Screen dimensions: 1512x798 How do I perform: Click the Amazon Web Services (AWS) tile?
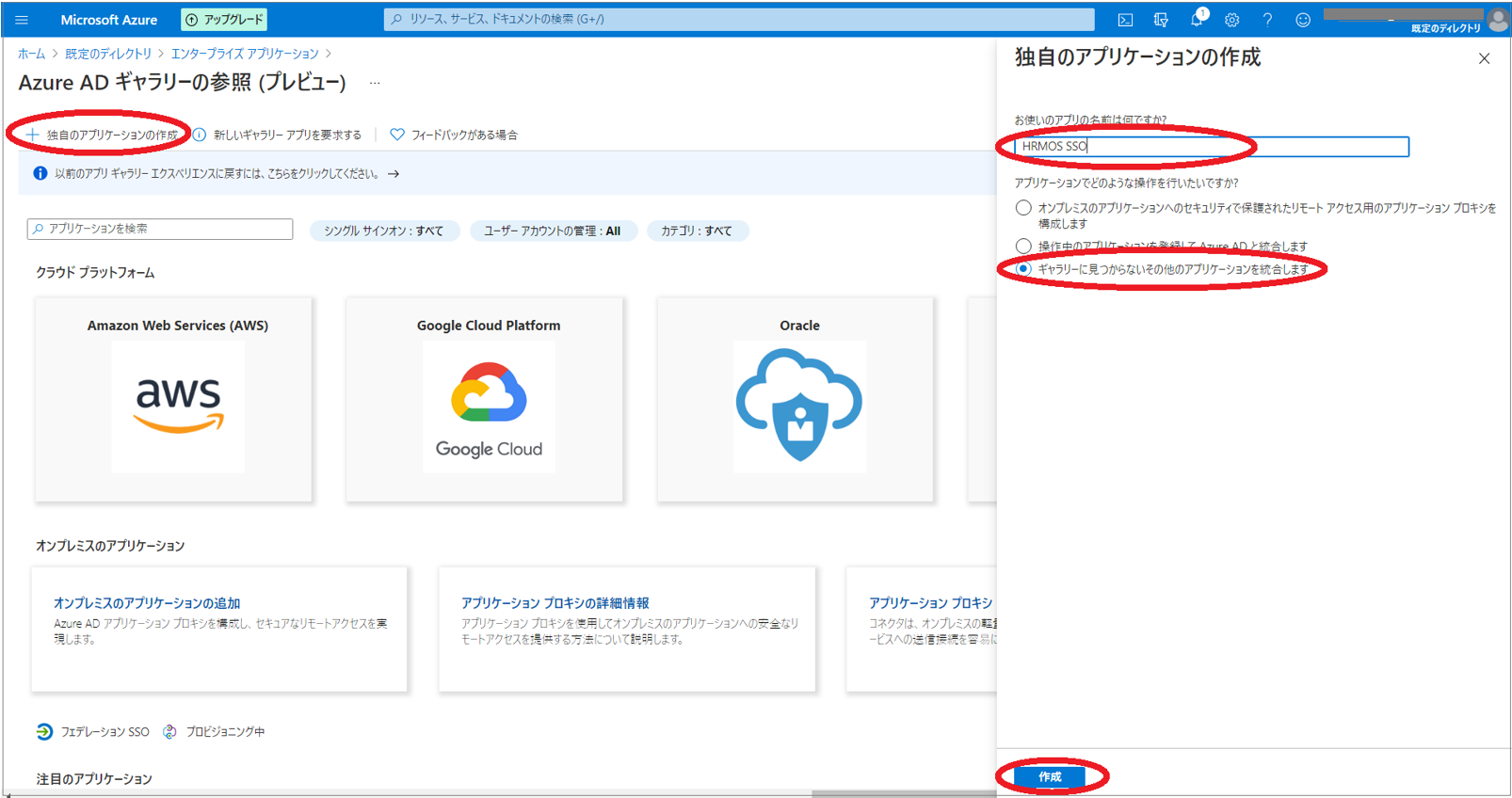coord(174,400)
